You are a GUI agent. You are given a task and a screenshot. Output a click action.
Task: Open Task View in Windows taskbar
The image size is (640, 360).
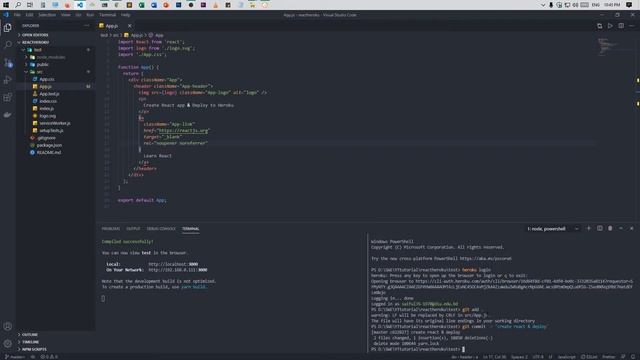tap(30, 5)
